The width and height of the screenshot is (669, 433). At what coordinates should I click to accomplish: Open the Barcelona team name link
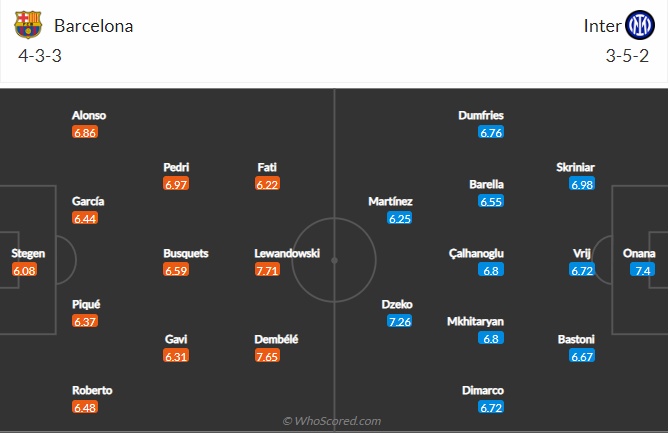[94, 26]
